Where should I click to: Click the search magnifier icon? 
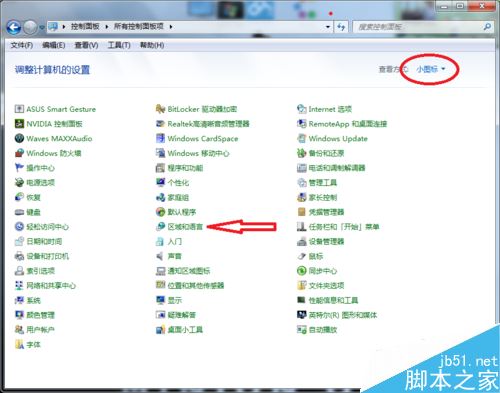pos(487,27)
